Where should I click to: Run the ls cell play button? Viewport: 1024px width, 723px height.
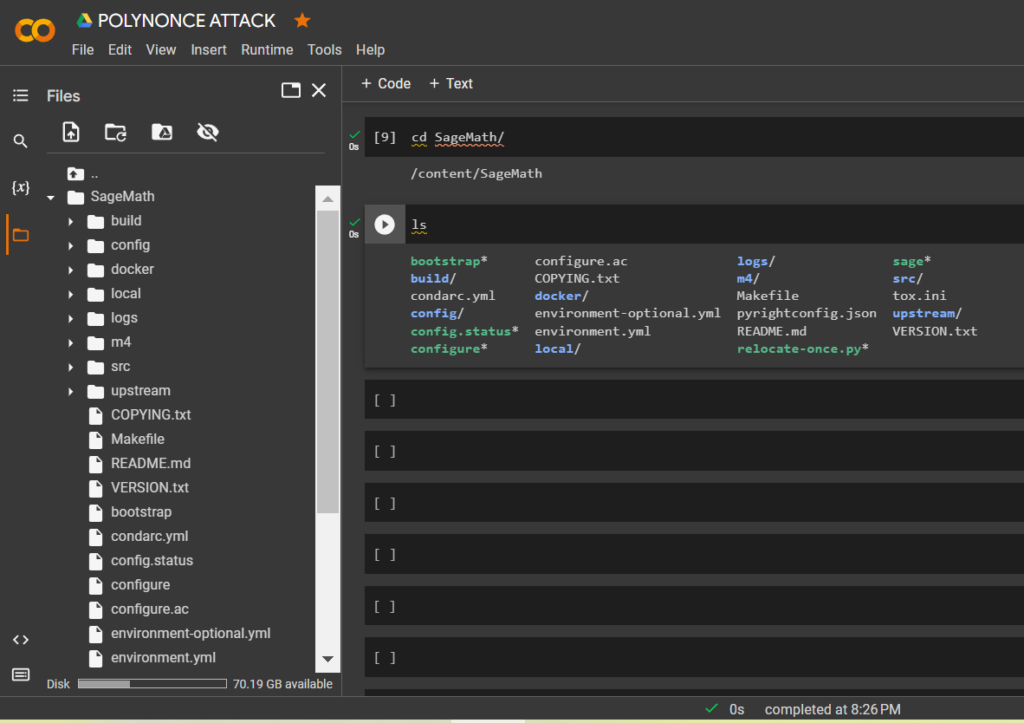pyautogui.click(x=385, y=225)
